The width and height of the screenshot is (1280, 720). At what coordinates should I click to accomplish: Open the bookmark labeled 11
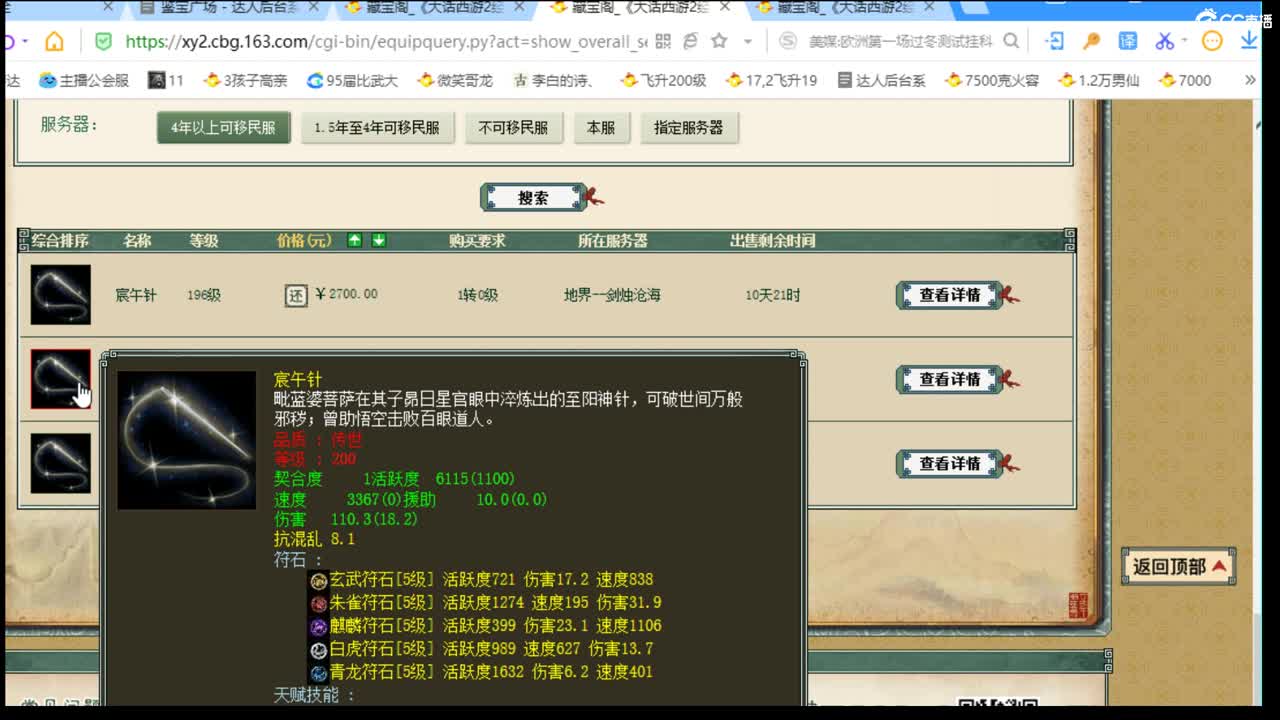pos(166,80)
